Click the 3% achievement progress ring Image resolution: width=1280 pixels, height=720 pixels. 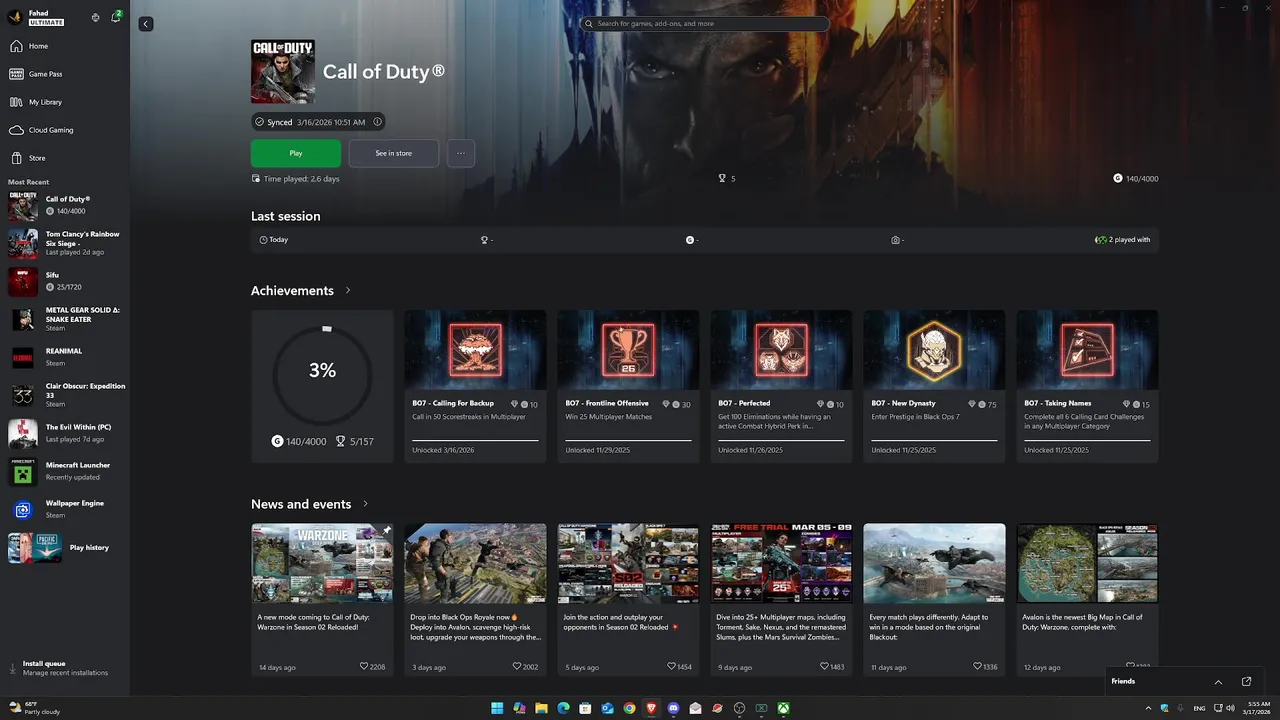tap(322, 374)
